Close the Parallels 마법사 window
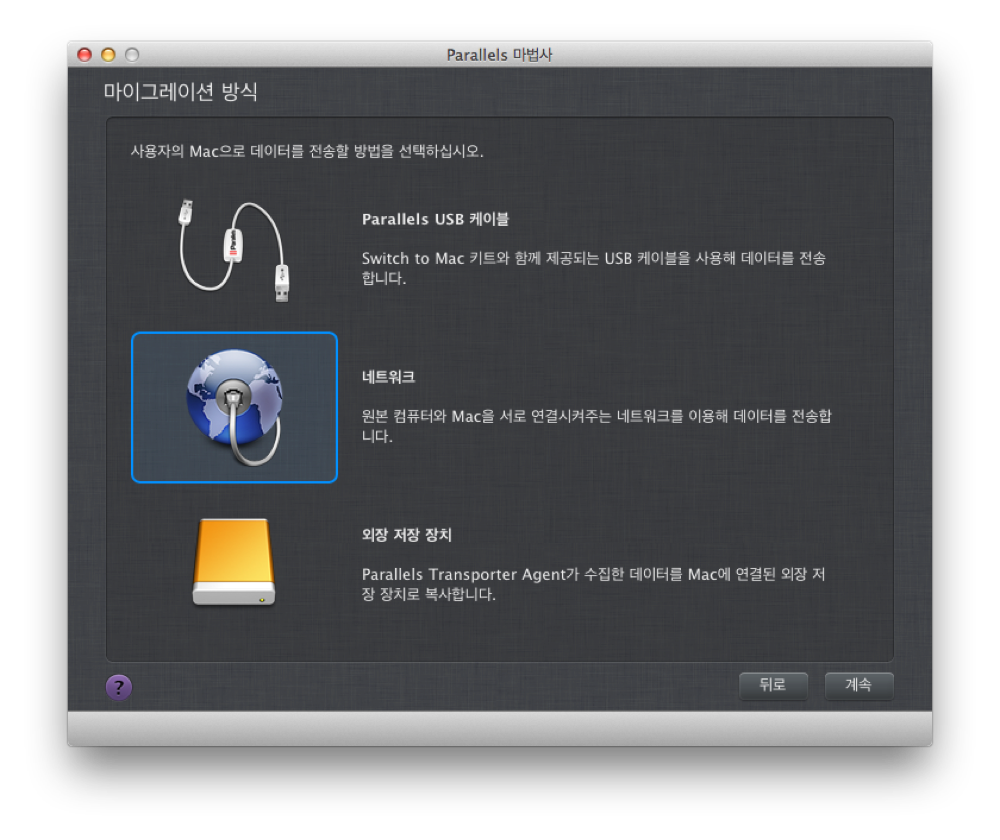 [84, 55]
